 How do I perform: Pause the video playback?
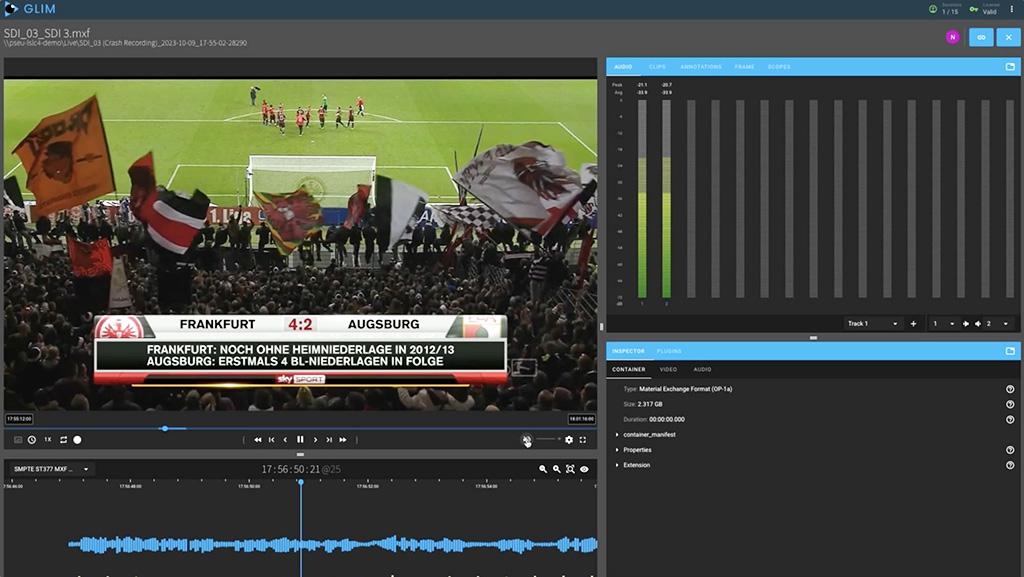coord(300,440)
